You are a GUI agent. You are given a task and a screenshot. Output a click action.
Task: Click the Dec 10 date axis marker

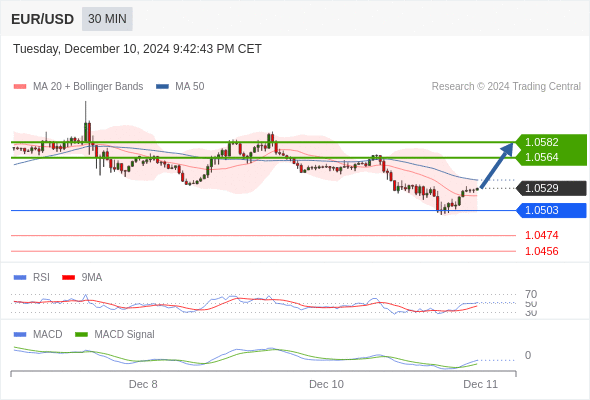[326, 384]
